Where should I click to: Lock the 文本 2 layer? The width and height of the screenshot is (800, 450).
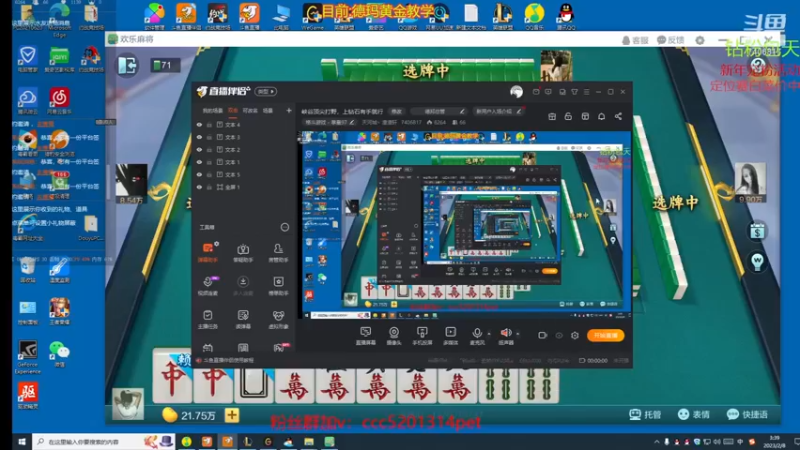[209, 149]
